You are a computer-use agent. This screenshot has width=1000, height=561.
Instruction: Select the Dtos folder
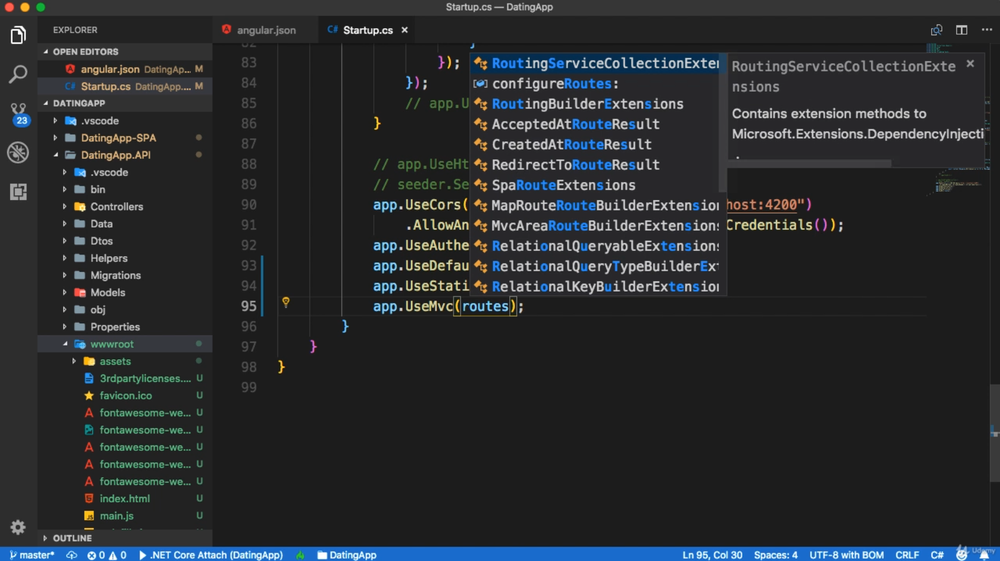coord(125,241)
